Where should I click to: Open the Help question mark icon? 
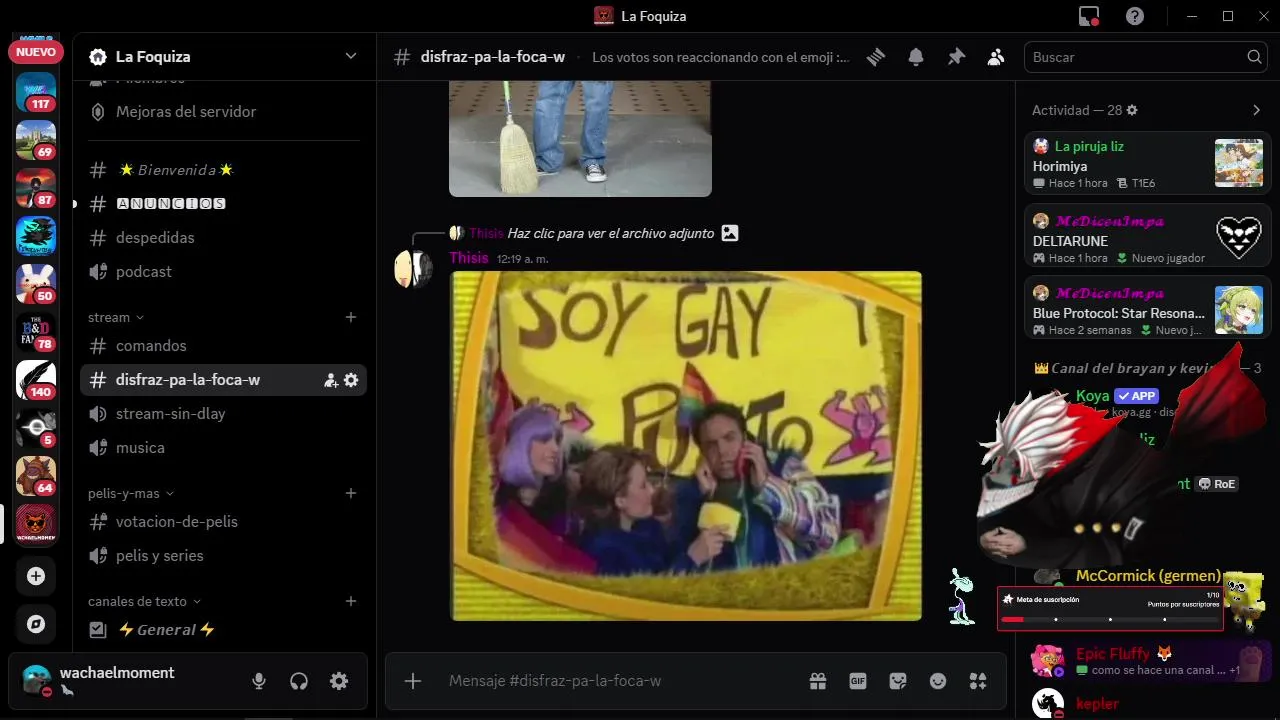(x=1135, y=16)
